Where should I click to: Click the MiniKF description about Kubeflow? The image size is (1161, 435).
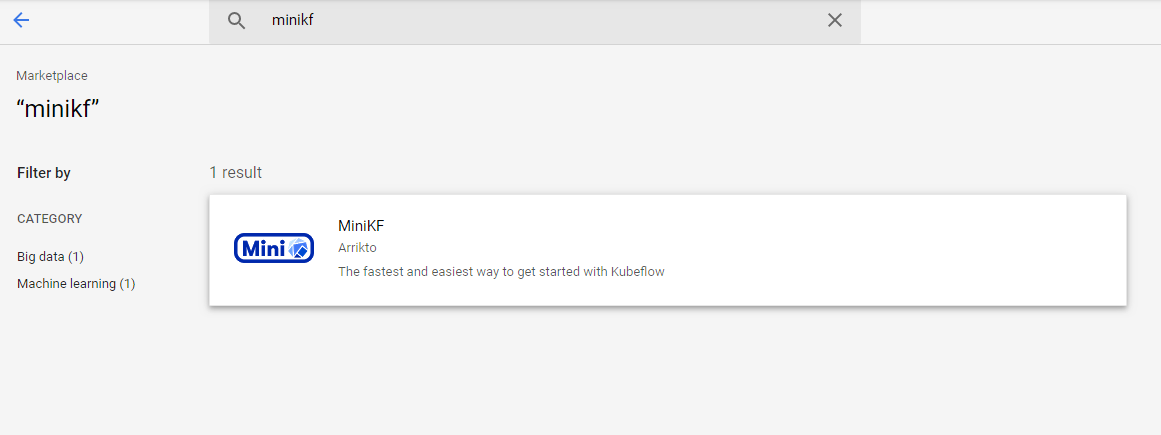[x=500, y=271]
